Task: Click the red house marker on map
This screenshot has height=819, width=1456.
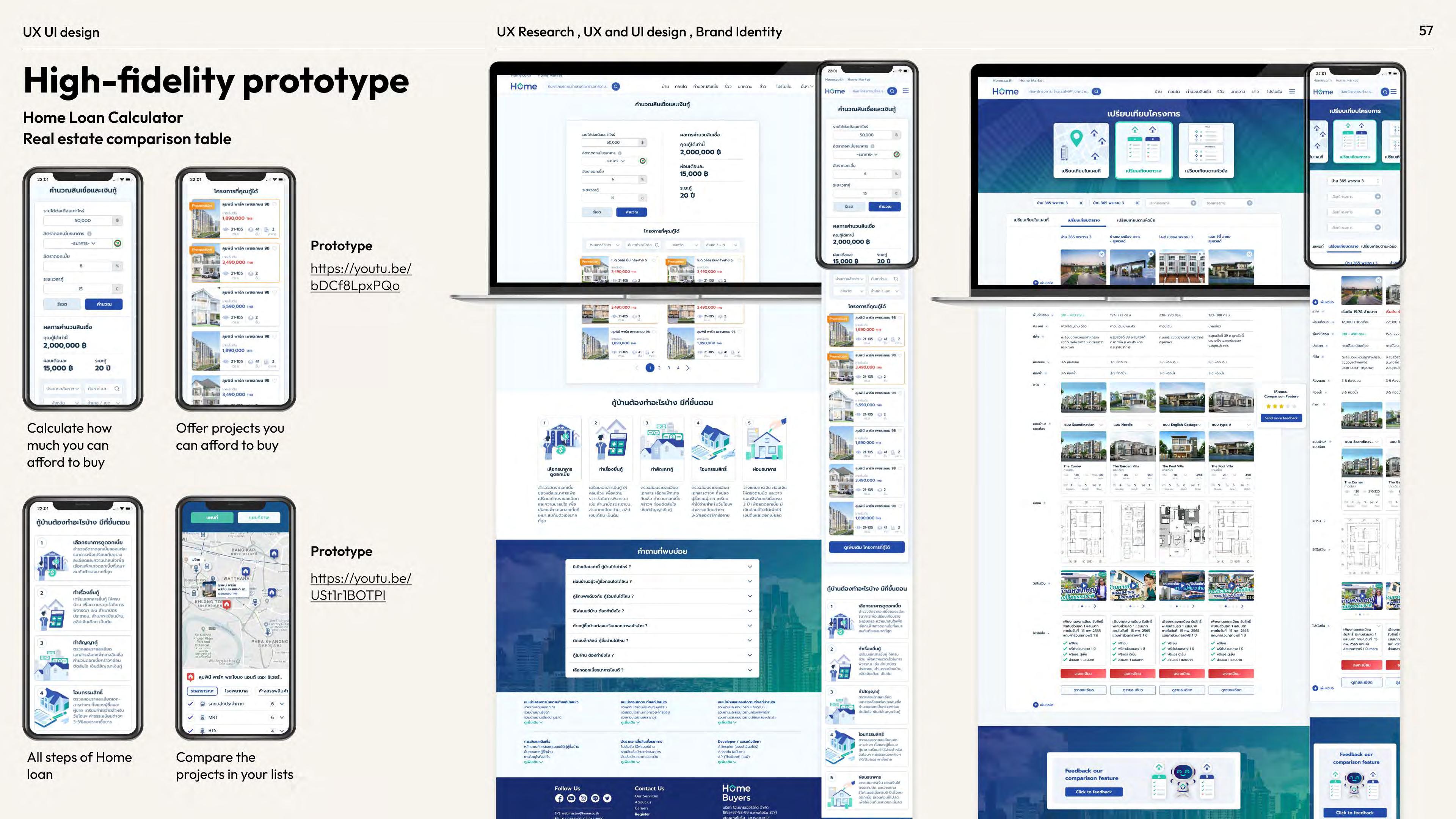Action: click(x=227, y=604)
